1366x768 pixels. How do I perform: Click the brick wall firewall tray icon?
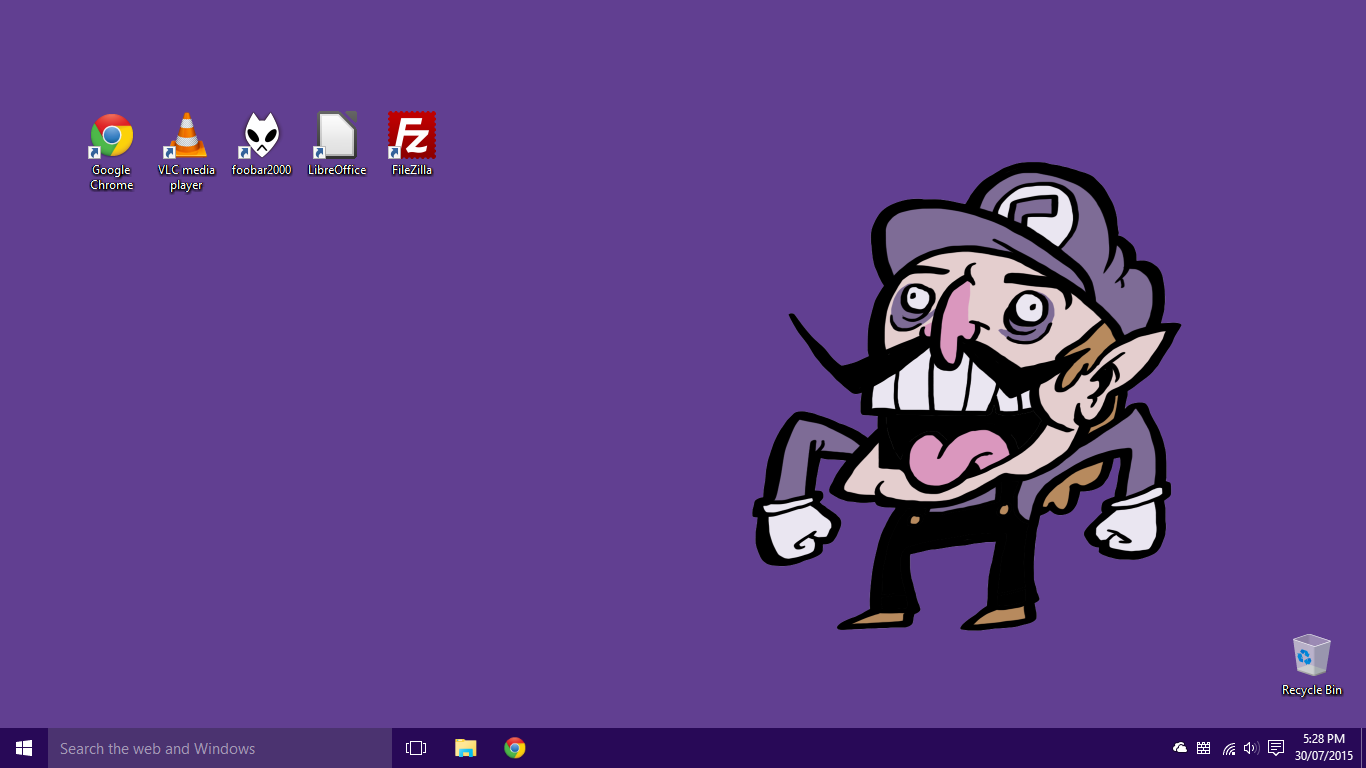point(1204,748)
